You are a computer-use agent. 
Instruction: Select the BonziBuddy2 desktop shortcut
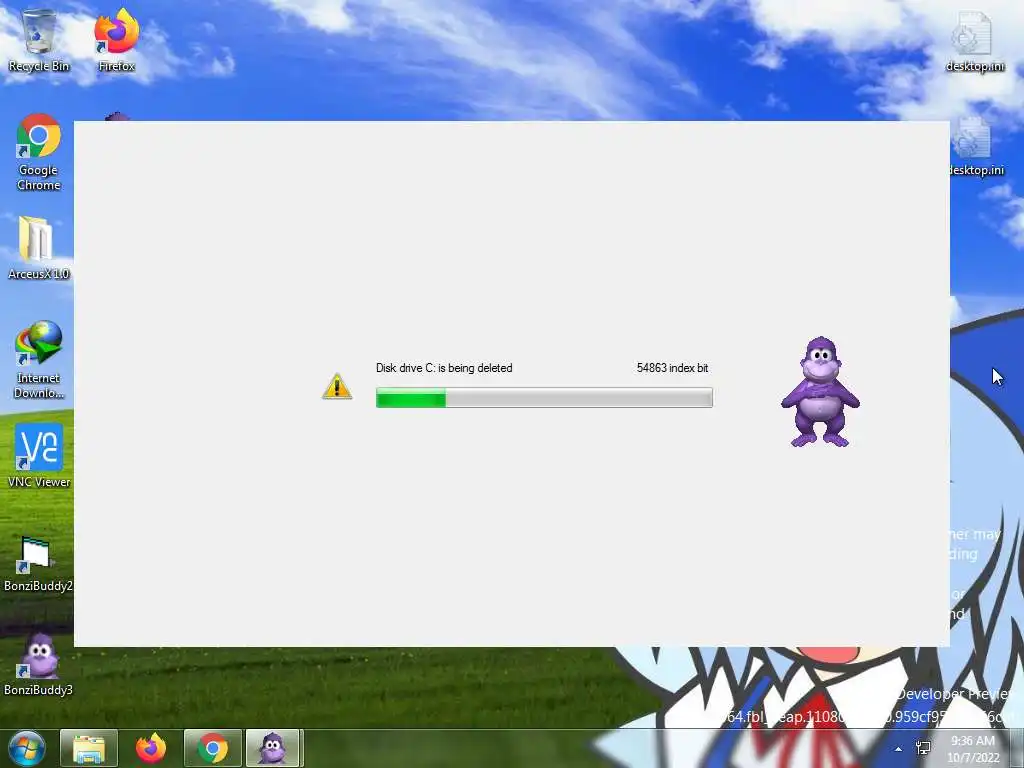[39, 563]
